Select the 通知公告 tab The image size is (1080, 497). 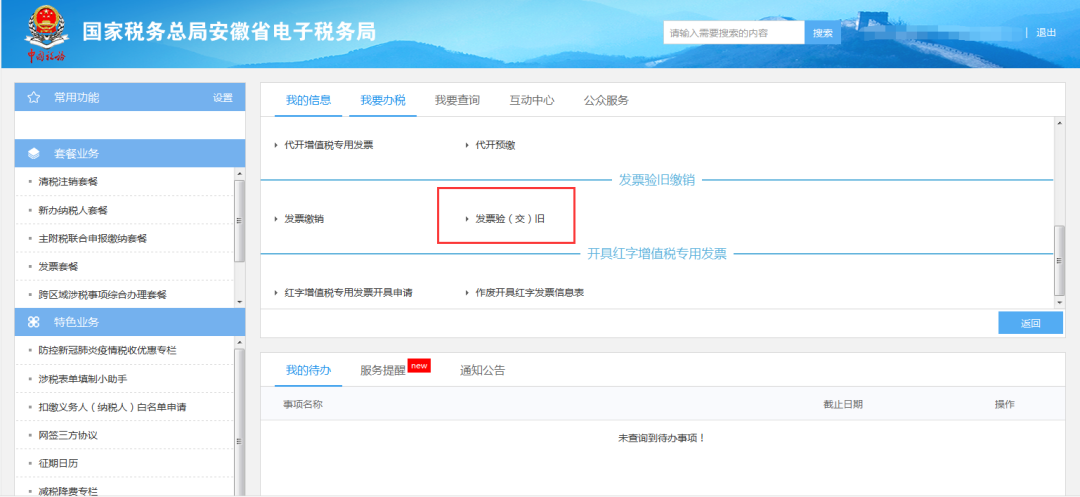point(483,370)
